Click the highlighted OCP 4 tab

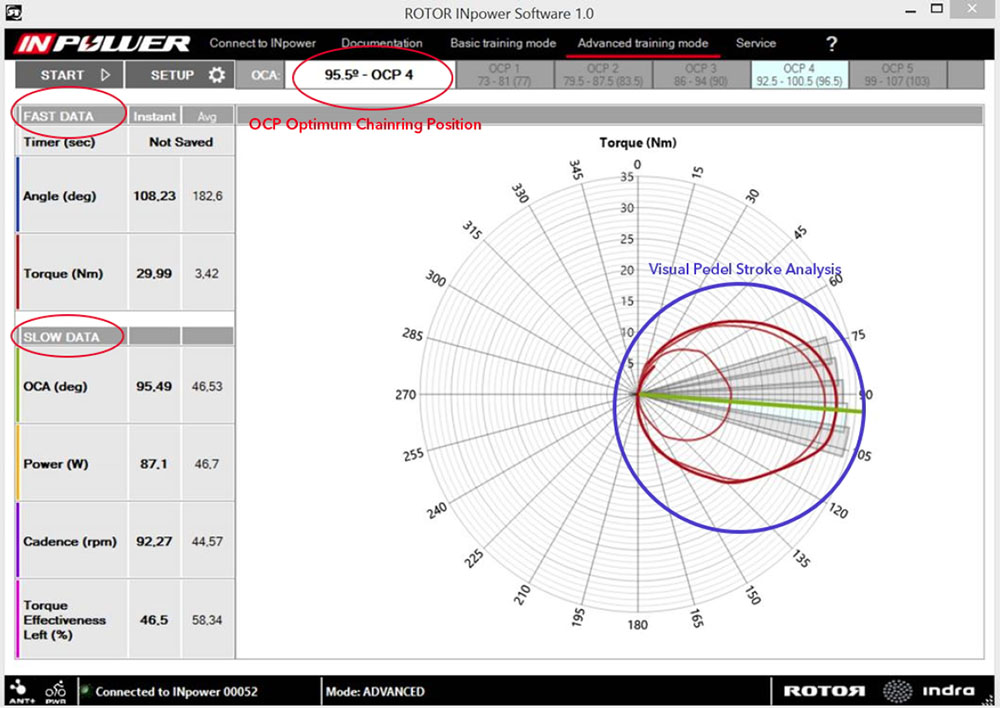pos(798,75)
